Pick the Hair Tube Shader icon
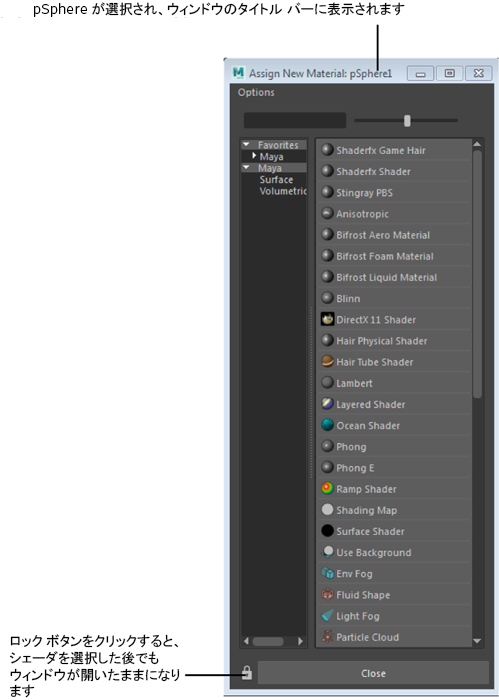This screenshot has height=700, width=499. [x=328, y=362]
